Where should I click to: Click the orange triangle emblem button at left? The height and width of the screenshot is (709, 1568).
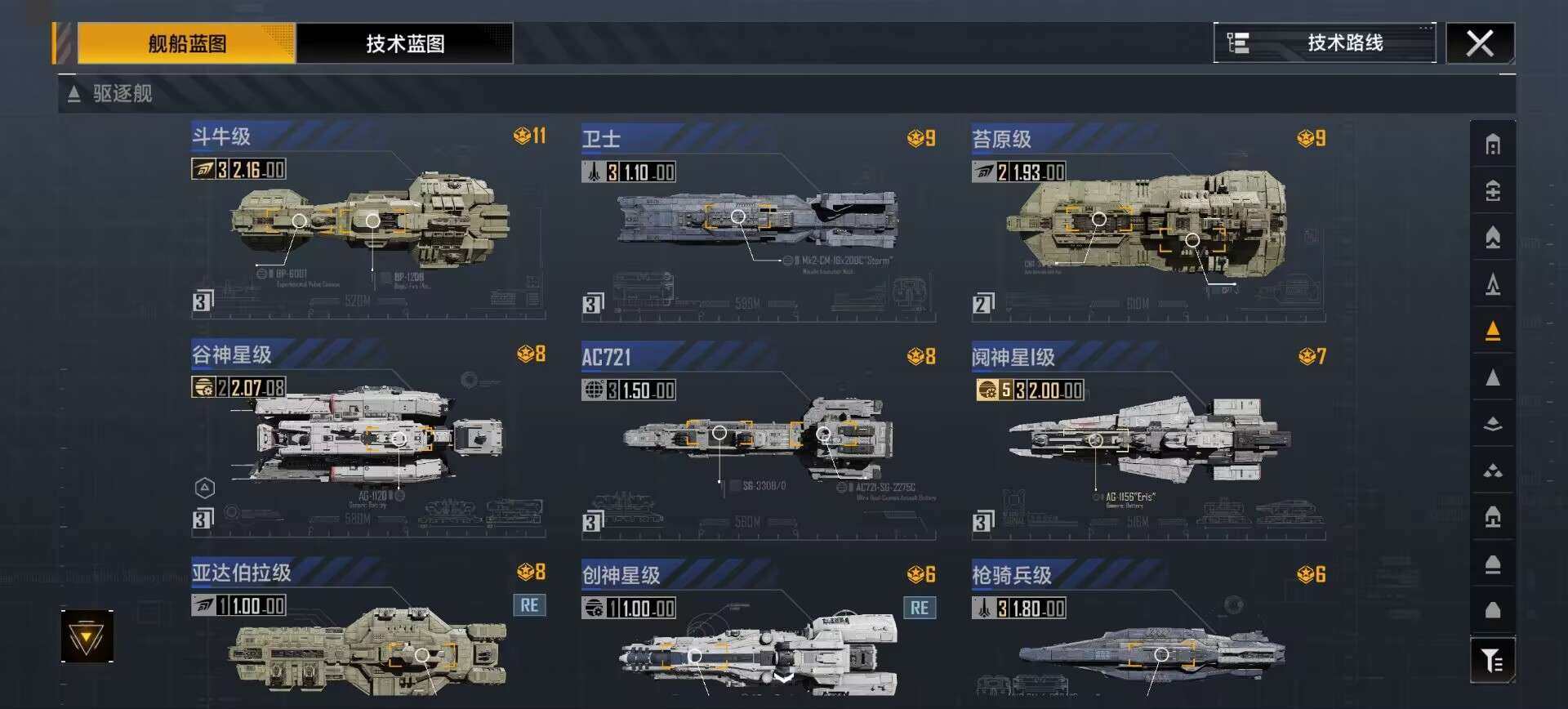[x=87, y=636]
